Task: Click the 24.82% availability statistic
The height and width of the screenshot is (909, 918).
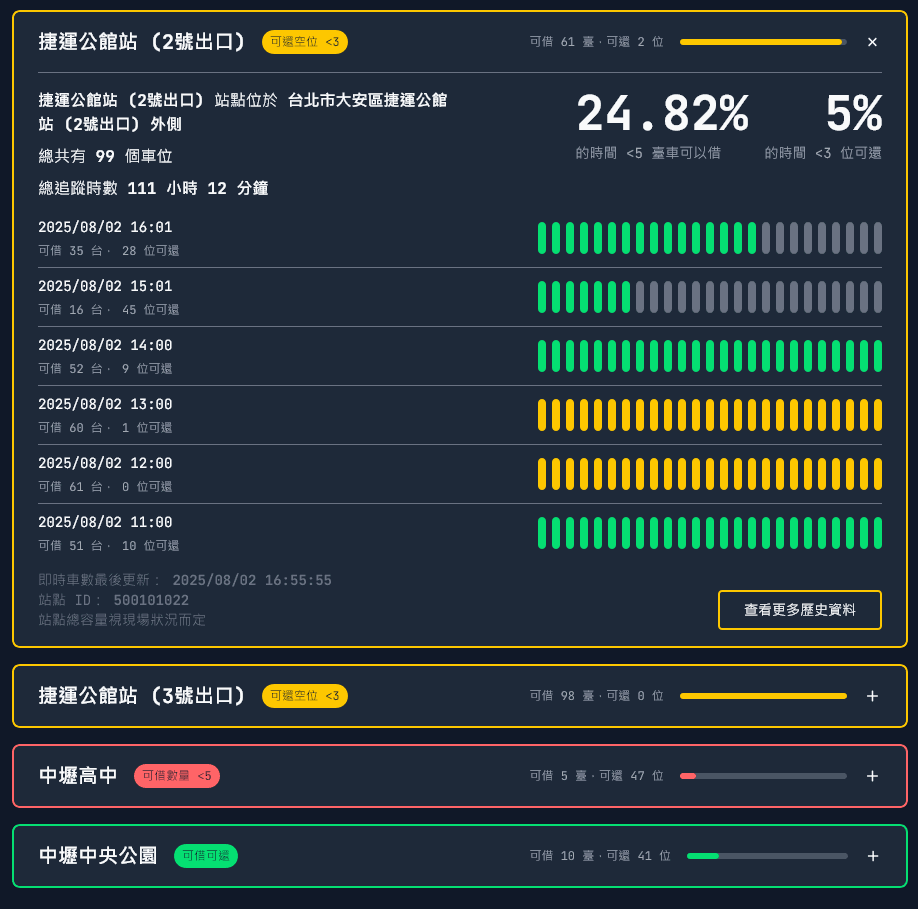Action: click(x=663, y=113)
